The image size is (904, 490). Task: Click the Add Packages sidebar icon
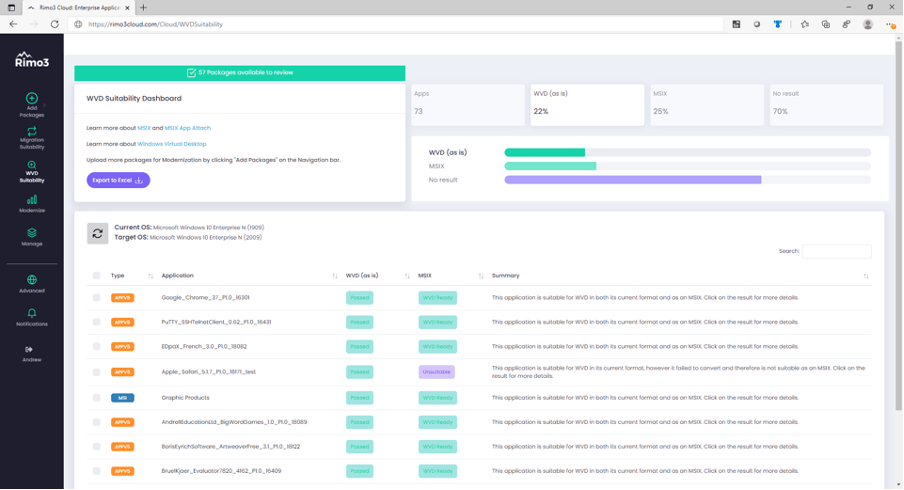32,99
